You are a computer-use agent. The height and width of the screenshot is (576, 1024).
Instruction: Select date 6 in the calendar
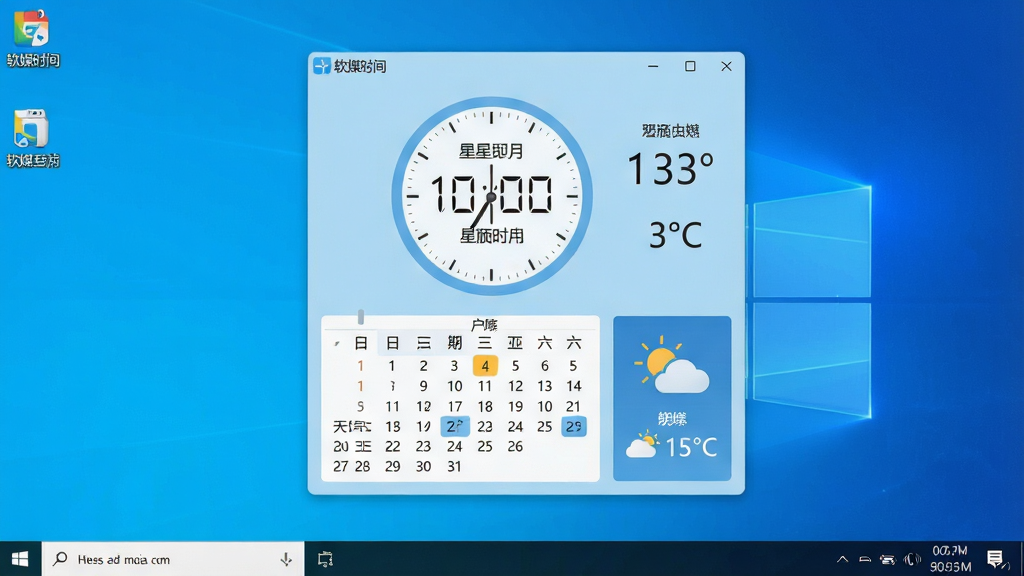click(545, 366)
